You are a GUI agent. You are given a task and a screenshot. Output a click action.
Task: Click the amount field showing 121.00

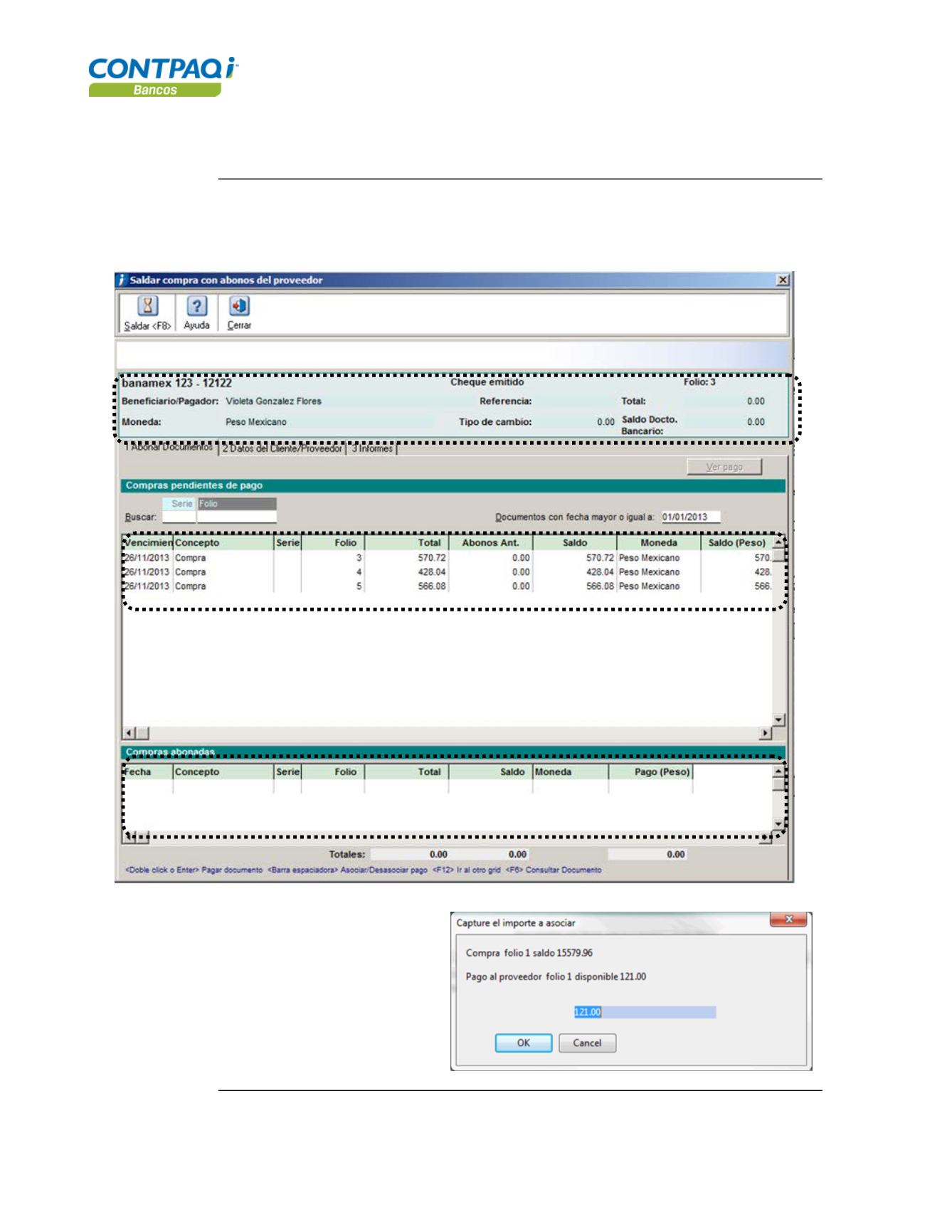(x=644, y=1012)
